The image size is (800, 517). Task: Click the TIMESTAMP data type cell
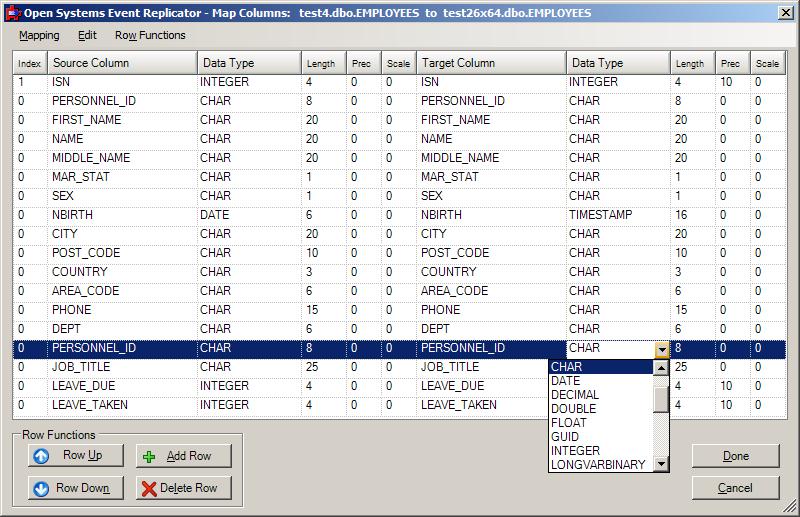(618, 215)
